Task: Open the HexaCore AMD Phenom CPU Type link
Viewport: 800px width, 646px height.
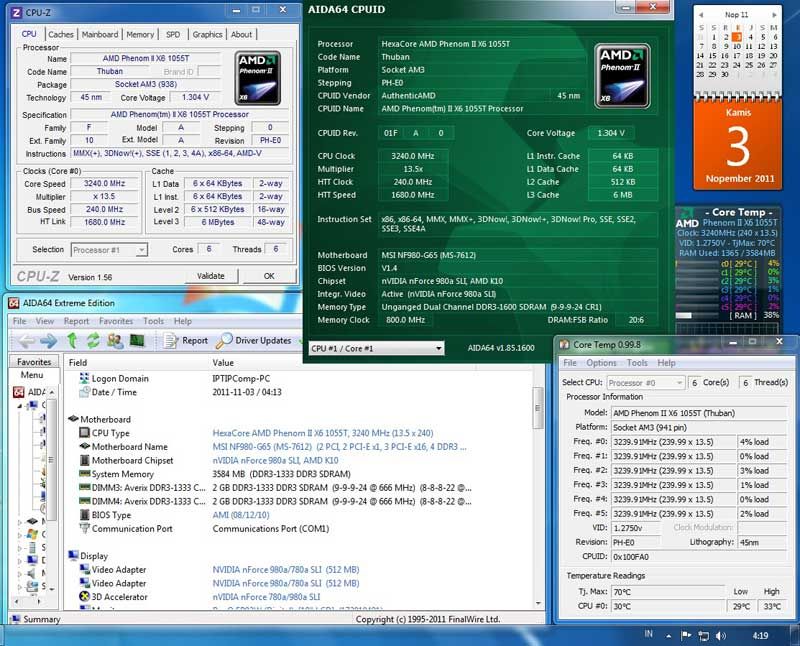Action: tap(322, 433)
